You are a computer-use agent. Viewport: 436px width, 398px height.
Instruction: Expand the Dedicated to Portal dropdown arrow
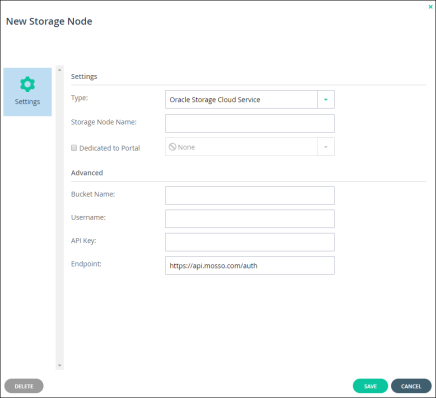pos(326,147)
